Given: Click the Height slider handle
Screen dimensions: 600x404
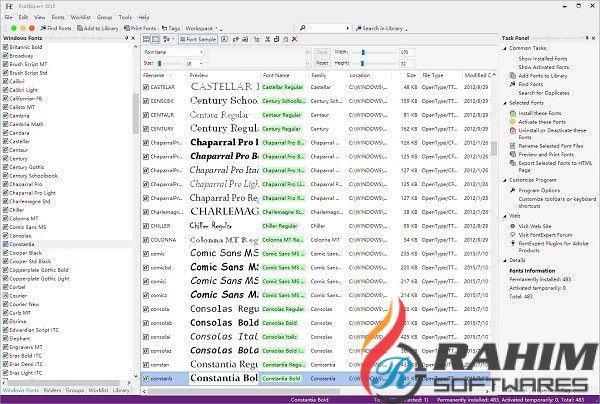Looking at the screenshot, I should coord(362,64).
